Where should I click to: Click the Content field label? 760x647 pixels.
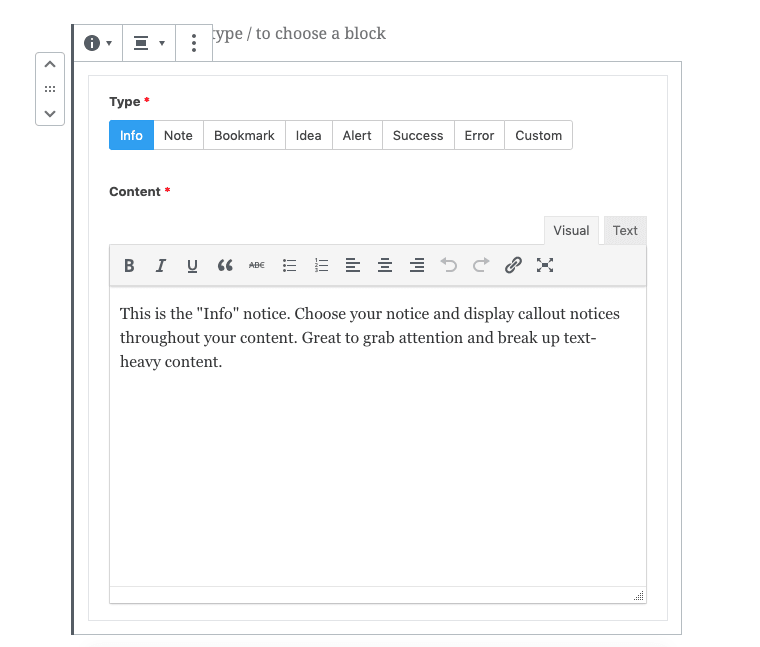[x=135, y=191]
